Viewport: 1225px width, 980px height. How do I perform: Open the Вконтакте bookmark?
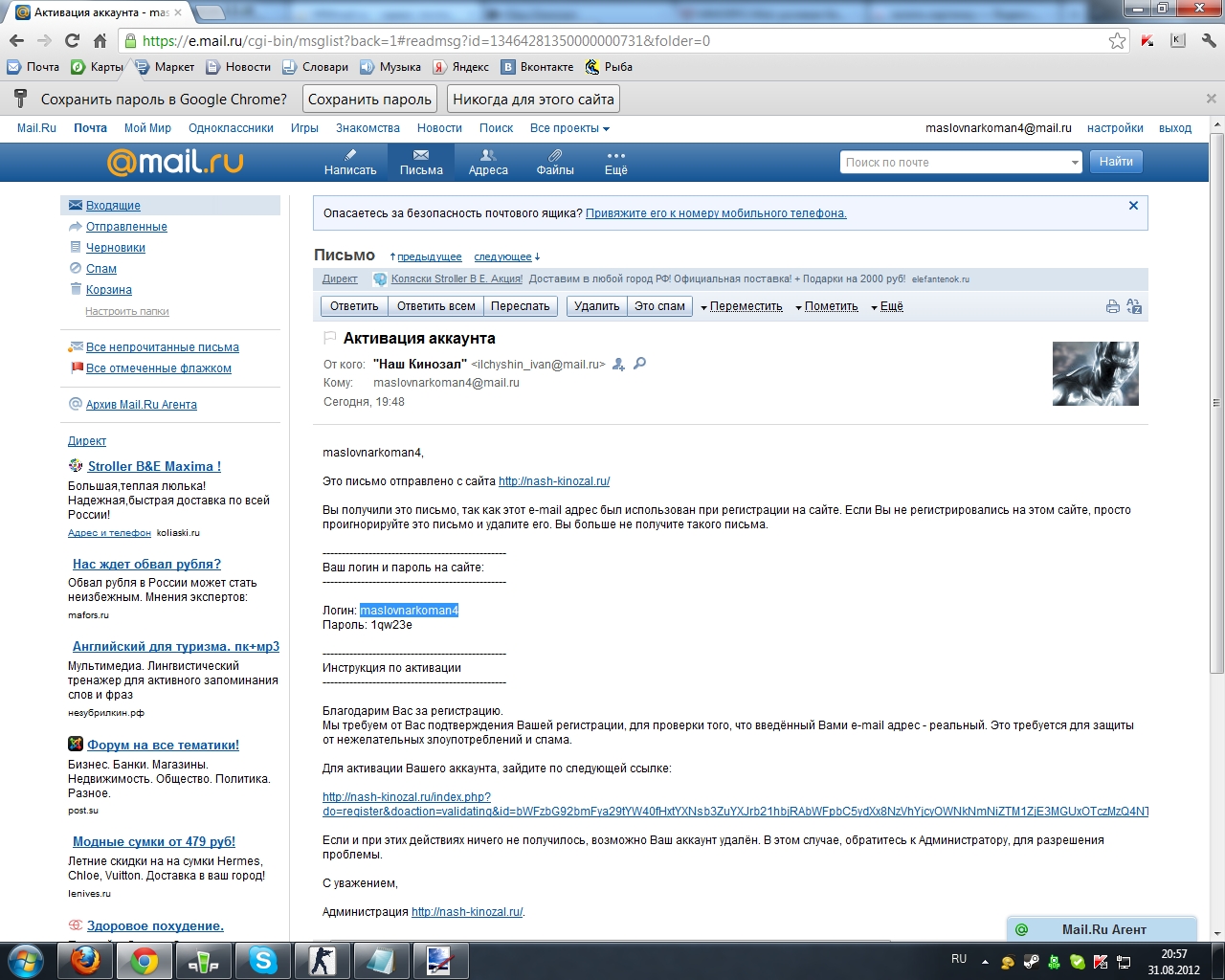pyautogui.click(x=538, y=67)
